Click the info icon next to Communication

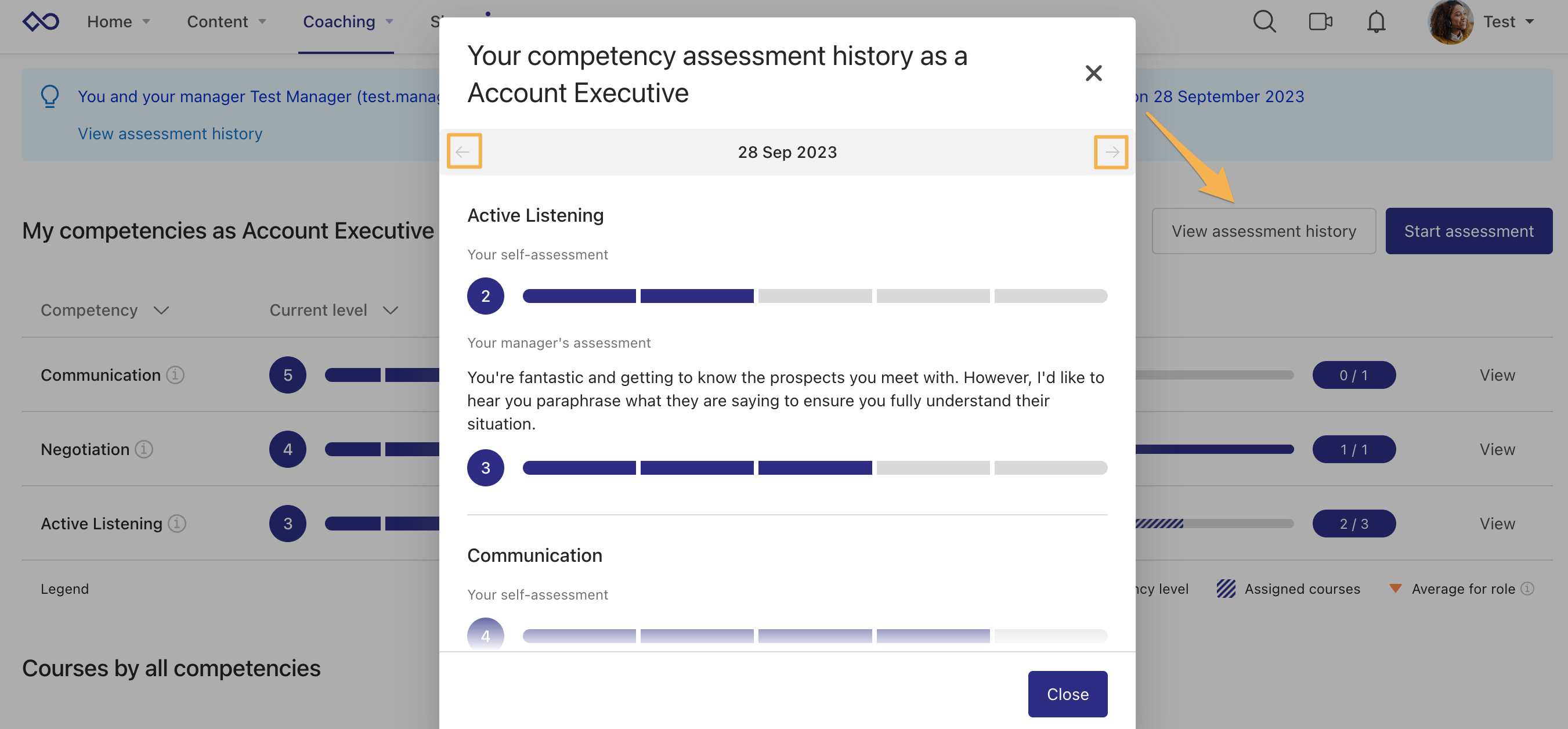point(175,375)
